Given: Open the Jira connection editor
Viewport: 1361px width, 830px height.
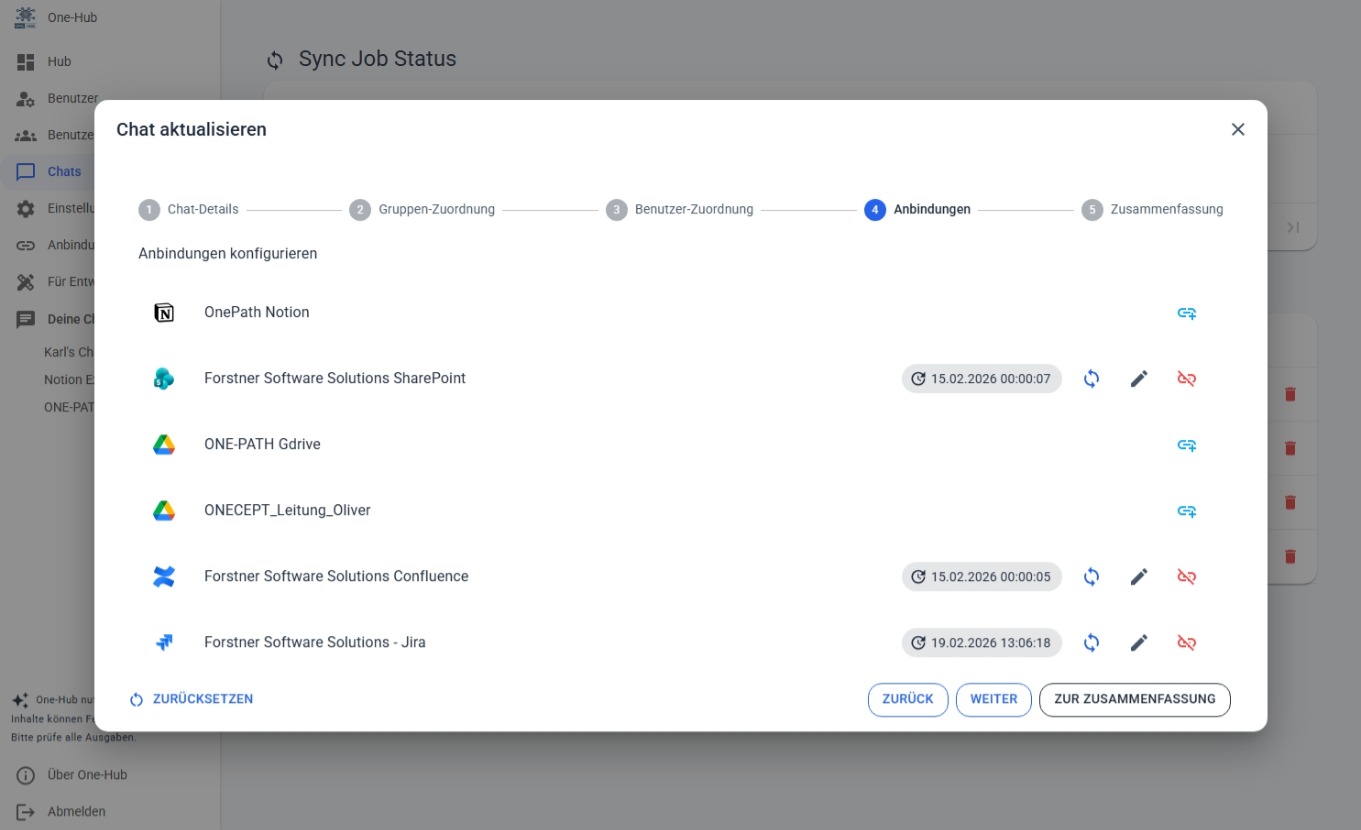Looking at the screenshot, I should coord(1138,643).
